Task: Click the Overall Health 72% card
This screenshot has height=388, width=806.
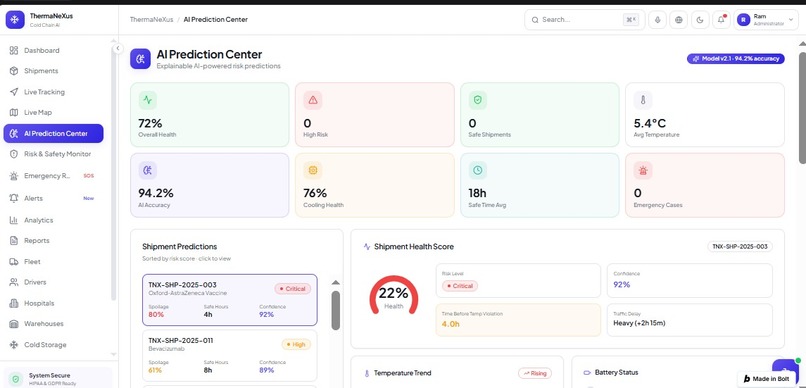Action: click(210, 115)
